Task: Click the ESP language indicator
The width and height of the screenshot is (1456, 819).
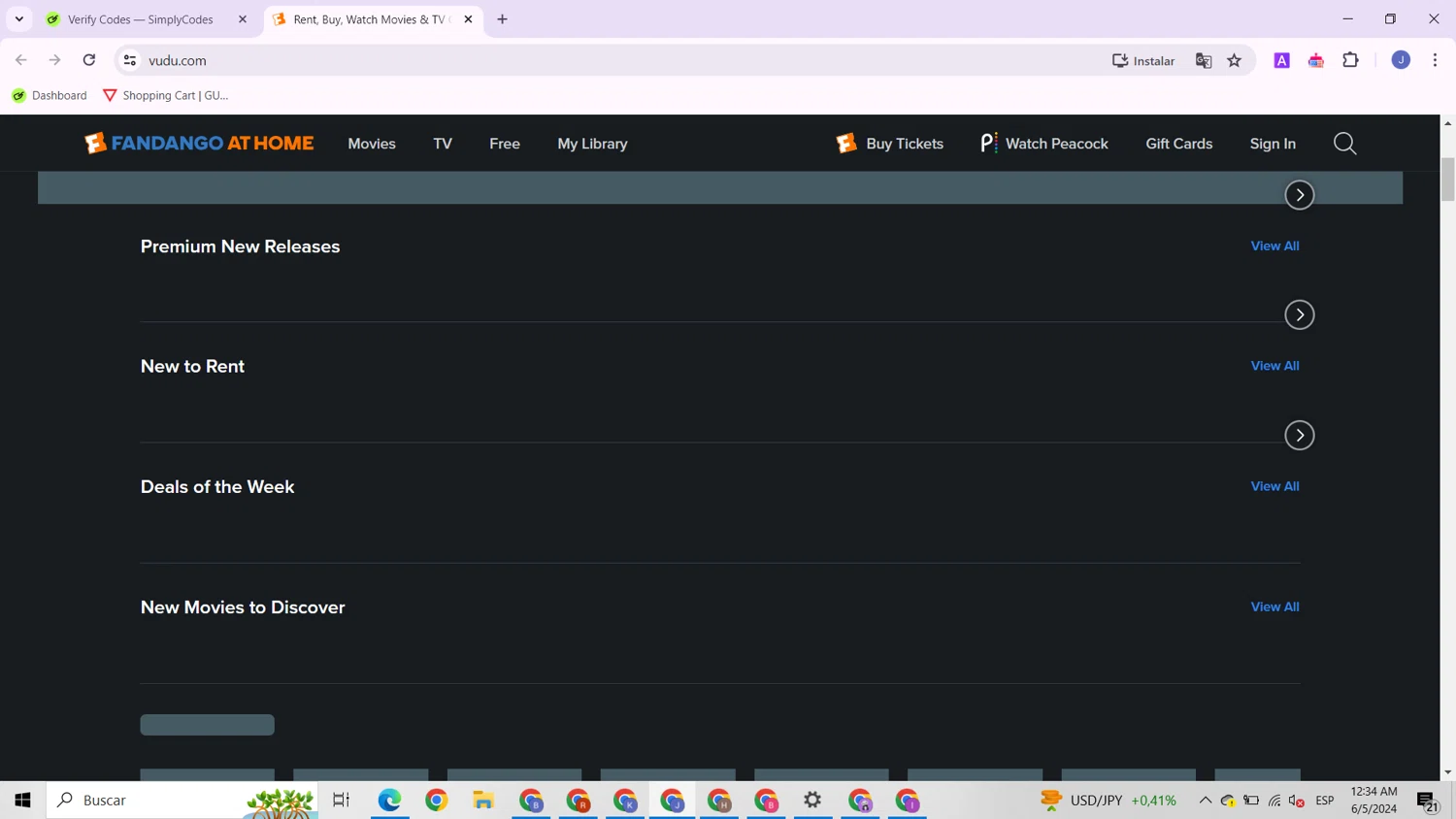Action: [x=1325, y=801]
